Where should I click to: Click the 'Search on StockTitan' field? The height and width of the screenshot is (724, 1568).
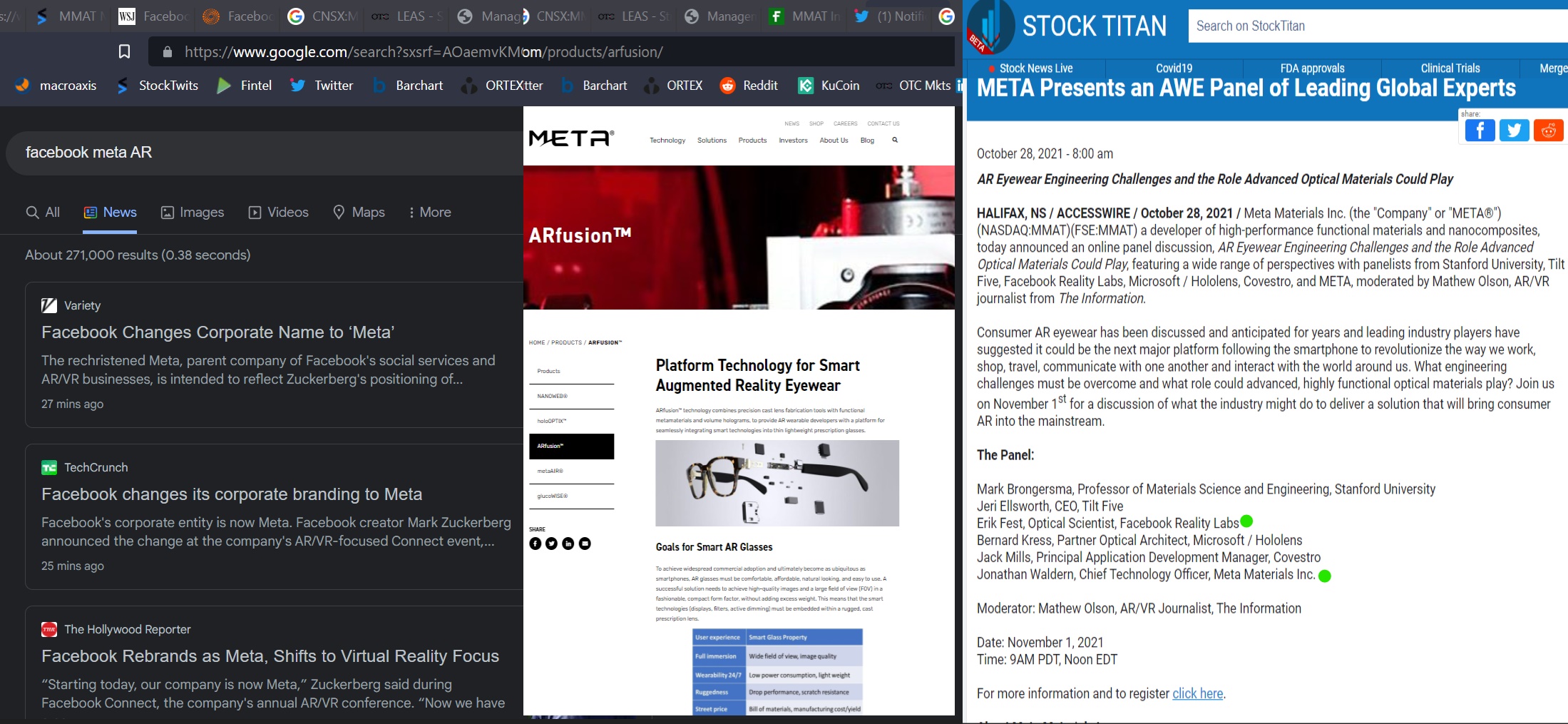pos(1376,26)
